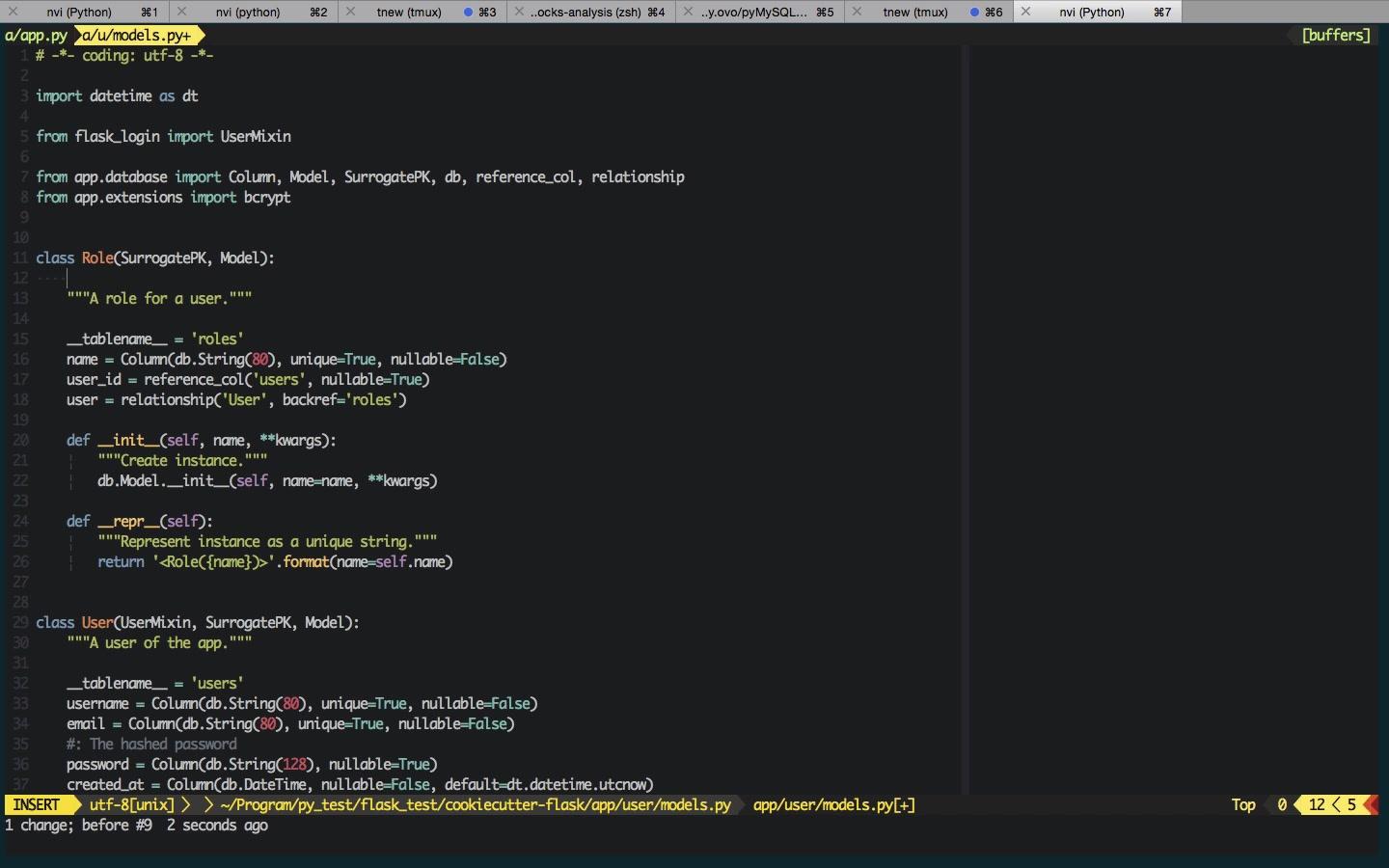Click the 'def __repr__(self):' line

140,522
